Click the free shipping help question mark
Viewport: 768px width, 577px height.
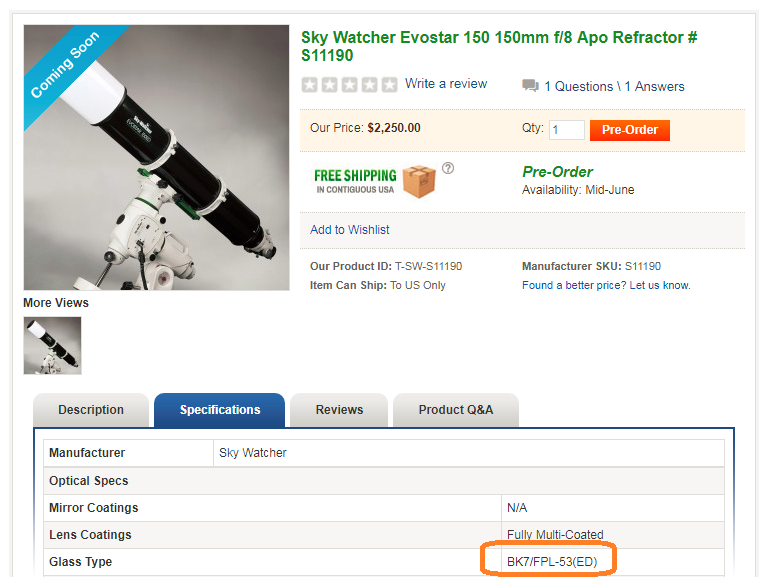(448, 168)
